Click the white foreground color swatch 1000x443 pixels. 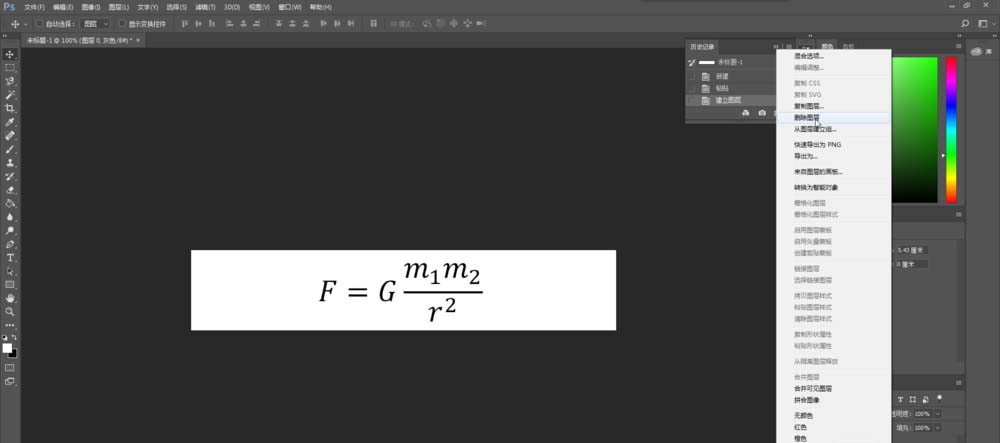click(x=7, y=347)
